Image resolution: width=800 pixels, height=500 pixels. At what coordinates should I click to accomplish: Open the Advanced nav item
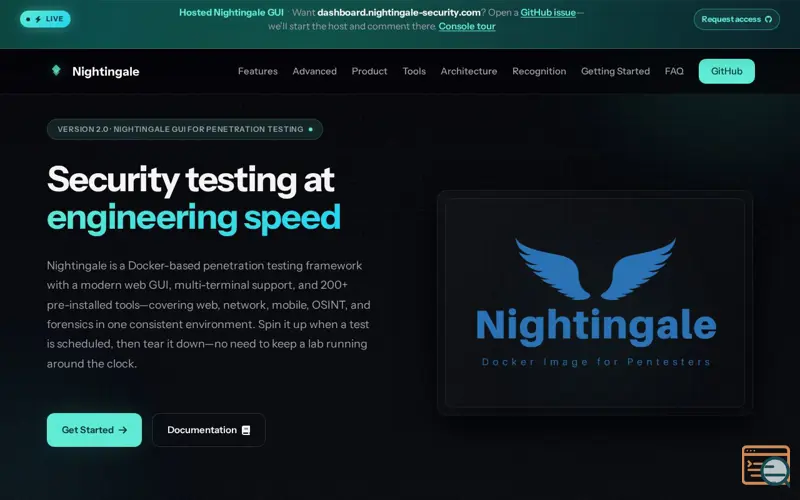pos(314,71)
